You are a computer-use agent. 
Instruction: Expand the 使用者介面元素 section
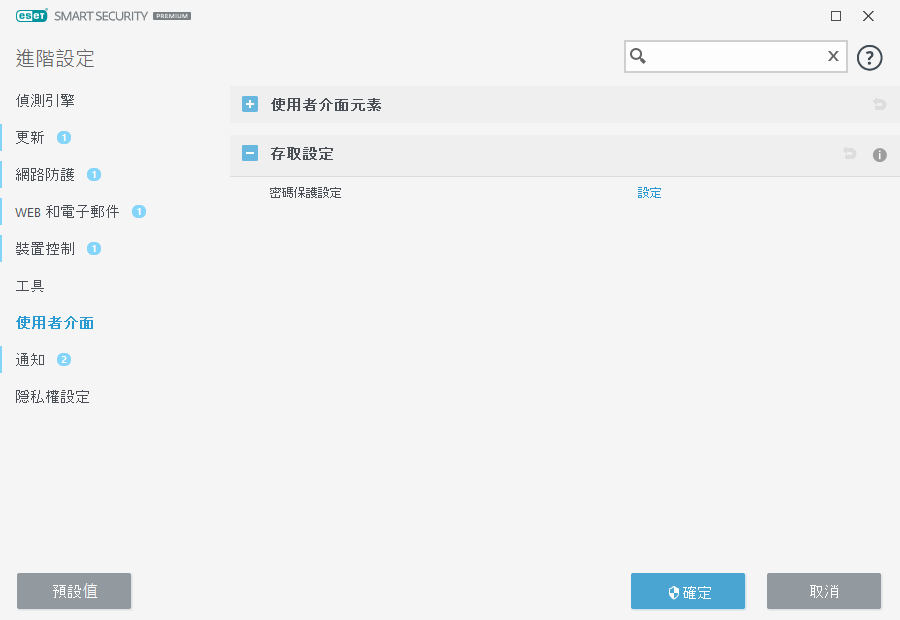(x=250, y=104)
